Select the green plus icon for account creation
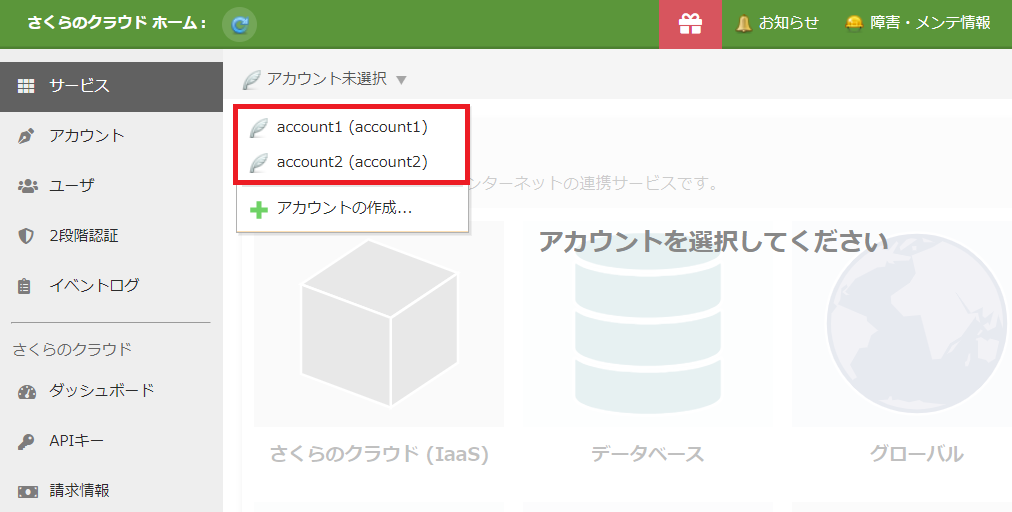1012x512 pixels. click(x=259, y=209)
